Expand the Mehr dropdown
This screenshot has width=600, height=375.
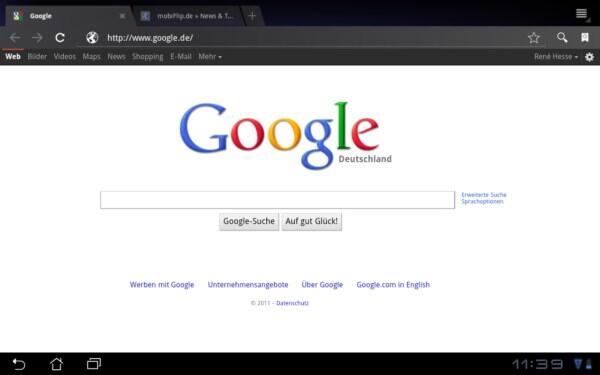click(210, 57)
